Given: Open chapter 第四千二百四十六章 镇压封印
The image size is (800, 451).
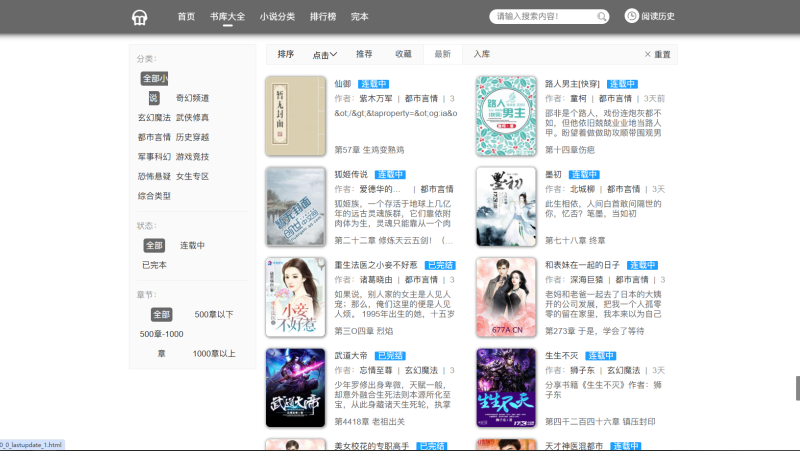Looking at the screenshot, I should pyautogui.click(x=600, y=422).
